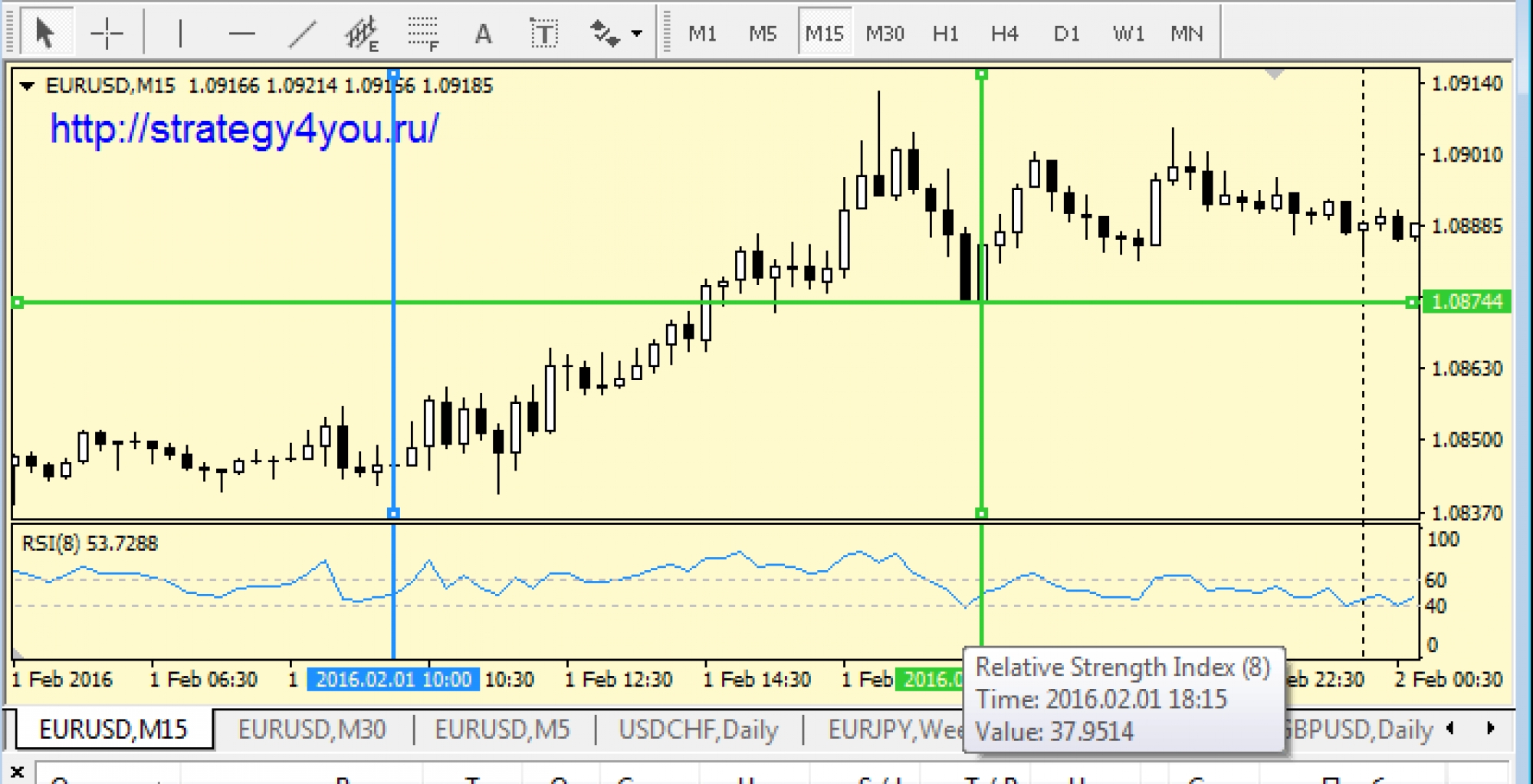Select the vertical line drawing tool
This screenshot has width=1533, height=784.
click(180, 33)
